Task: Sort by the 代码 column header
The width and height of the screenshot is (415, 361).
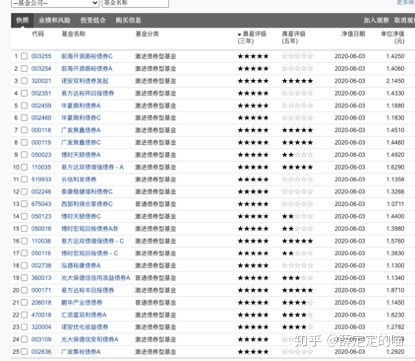Action: pos(38,34)
